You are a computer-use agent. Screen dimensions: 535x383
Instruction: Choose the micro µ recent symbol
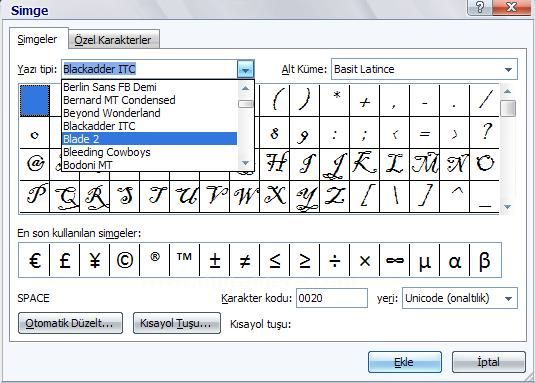tap(425, 260)
